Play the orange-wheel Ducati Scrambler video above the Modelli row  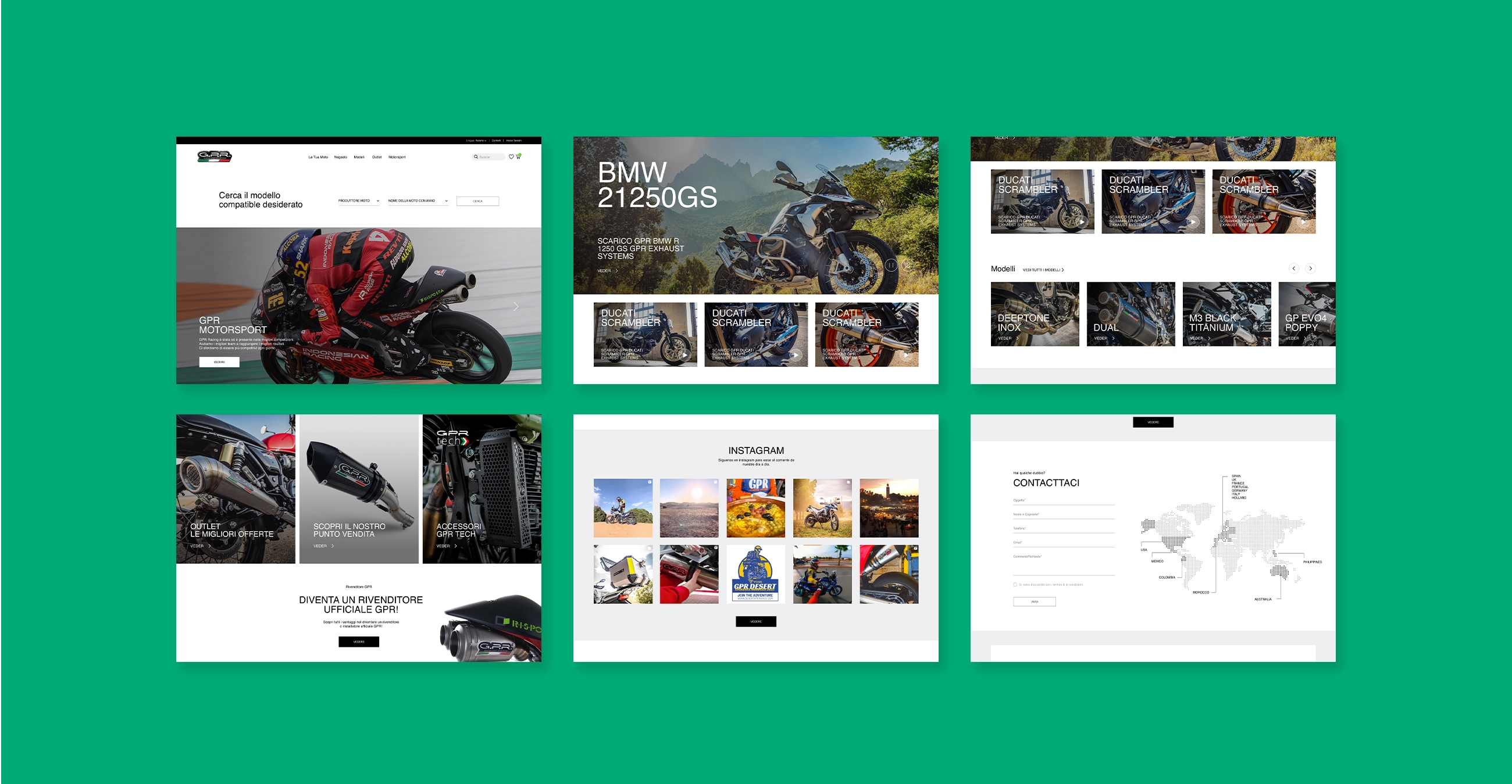[x=1303, y=221]
